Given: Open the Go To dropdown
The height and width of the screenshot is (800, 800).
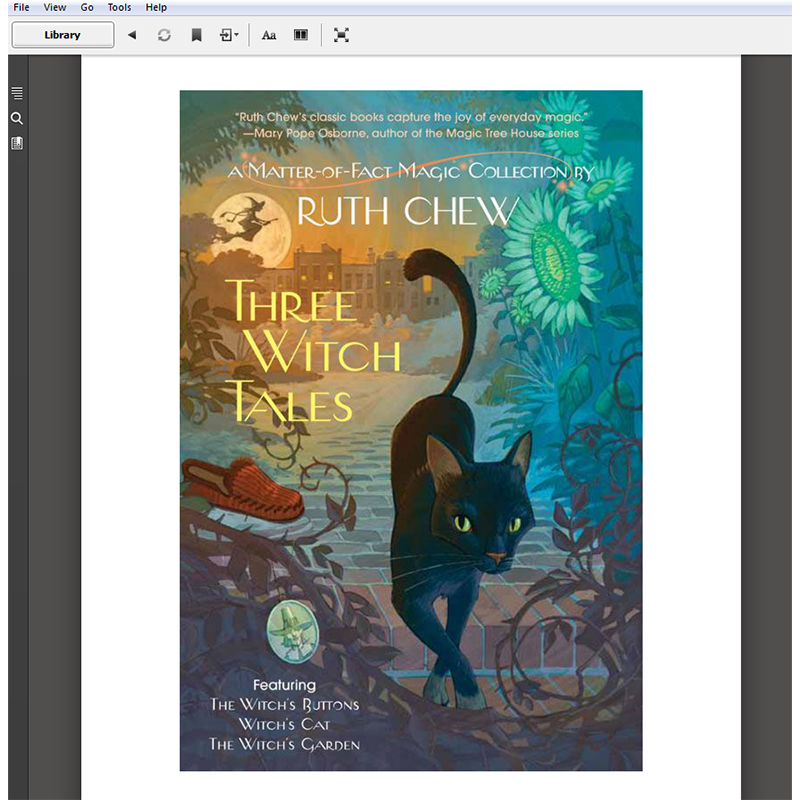Looking at the screenshot, I should tap(229, 35).
